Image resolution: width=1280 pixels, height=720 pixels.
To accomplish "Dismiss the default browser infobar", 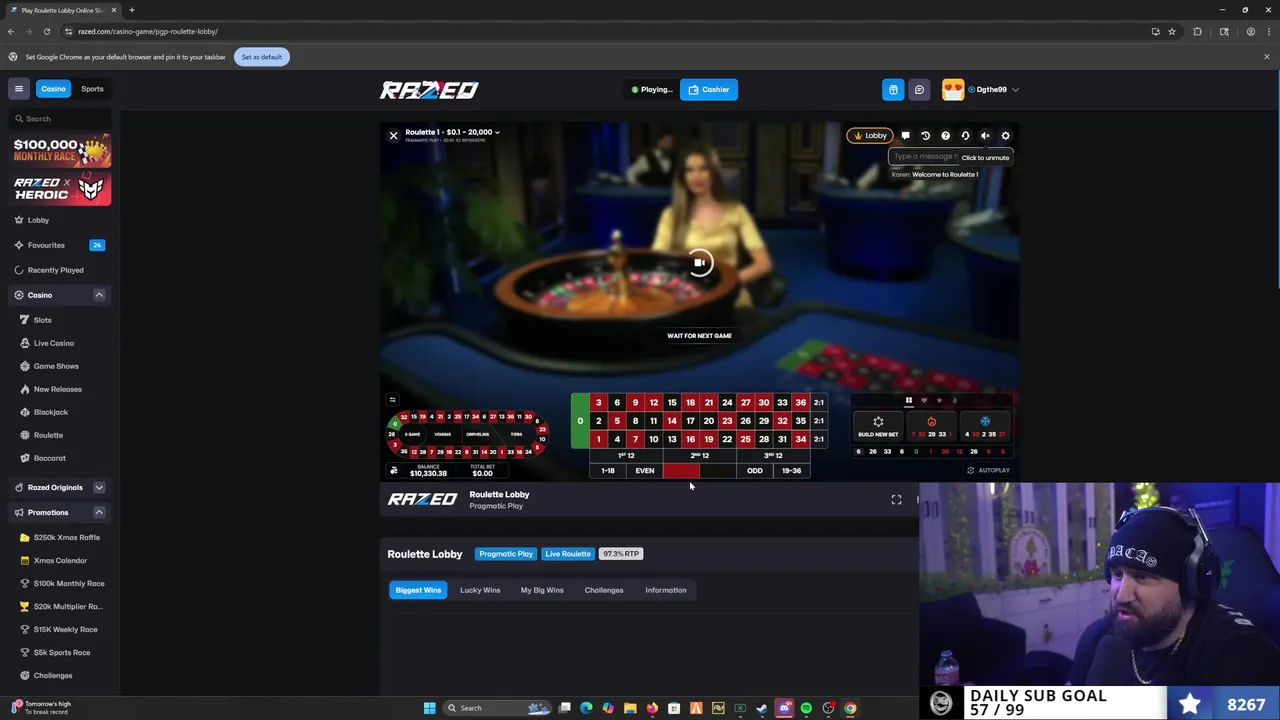I will pos(1266,57).
